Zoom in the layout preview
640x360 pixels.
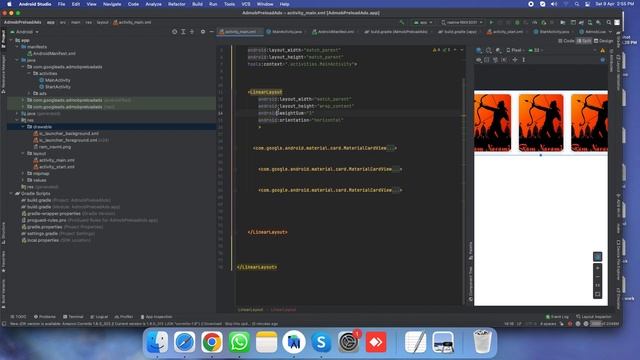tap(598, 268)
